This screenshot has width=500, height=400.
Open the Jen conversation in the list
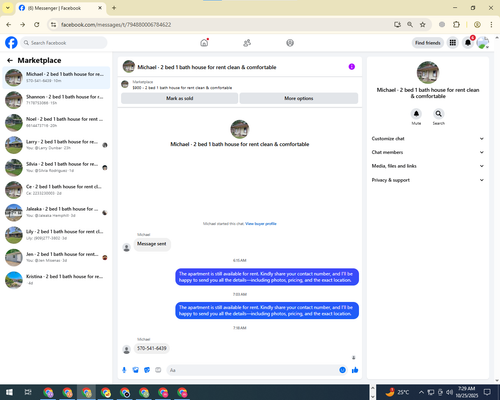56,257
